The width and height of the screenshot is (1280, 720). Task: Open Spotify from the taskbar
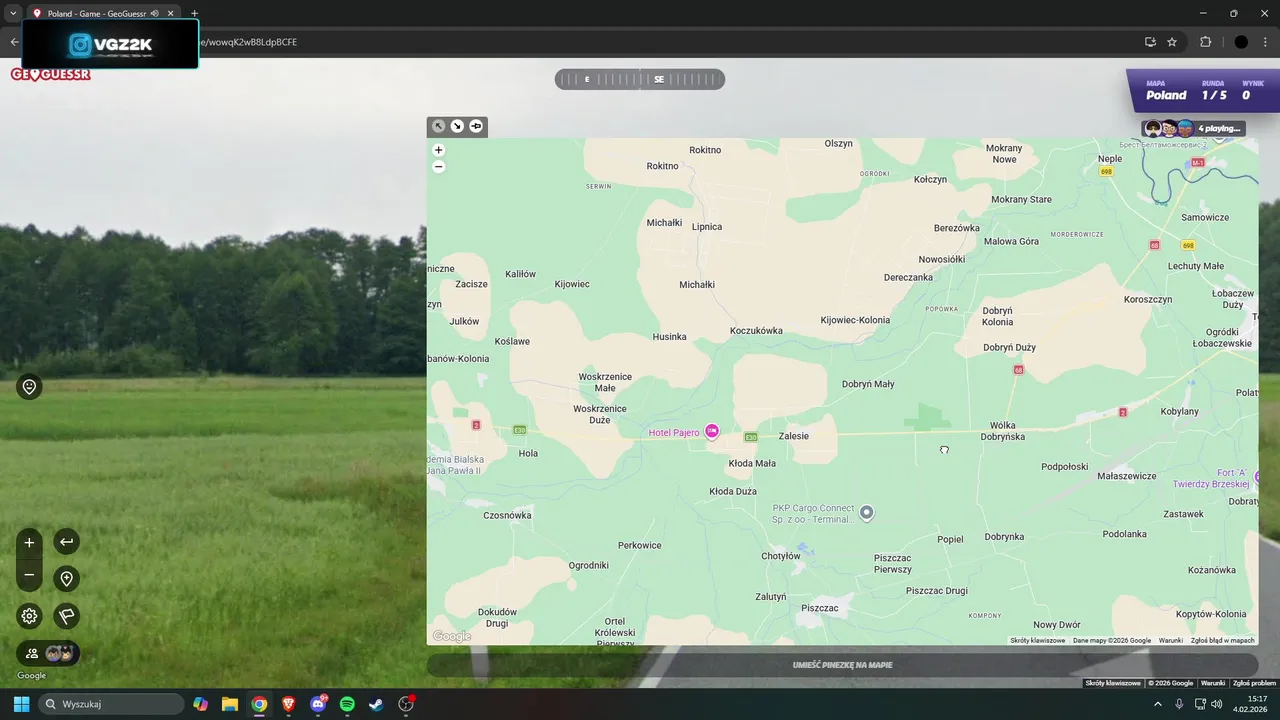point(347,704)
